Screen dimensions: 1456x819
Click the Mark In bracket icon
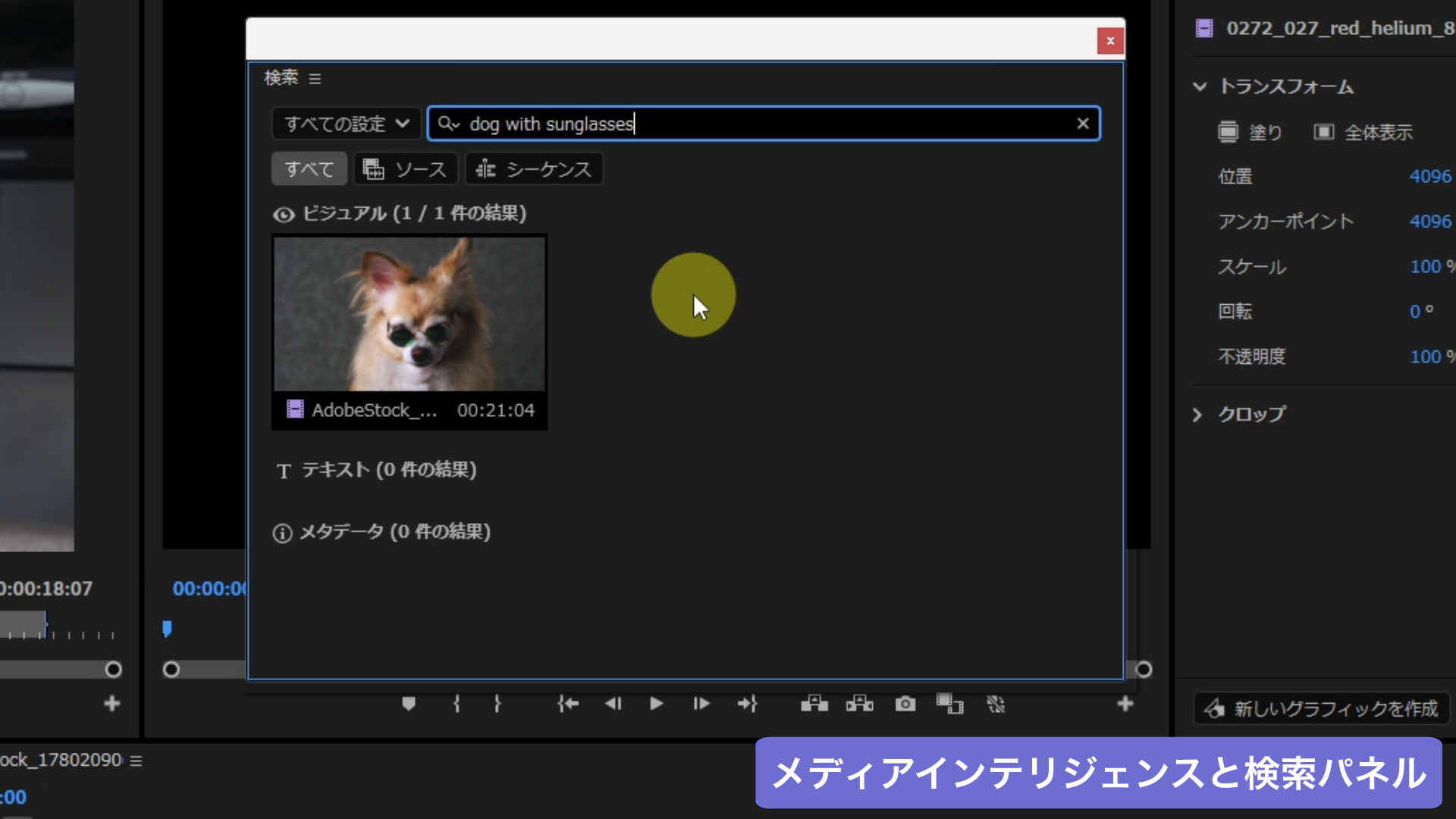(x=457, y=704)
